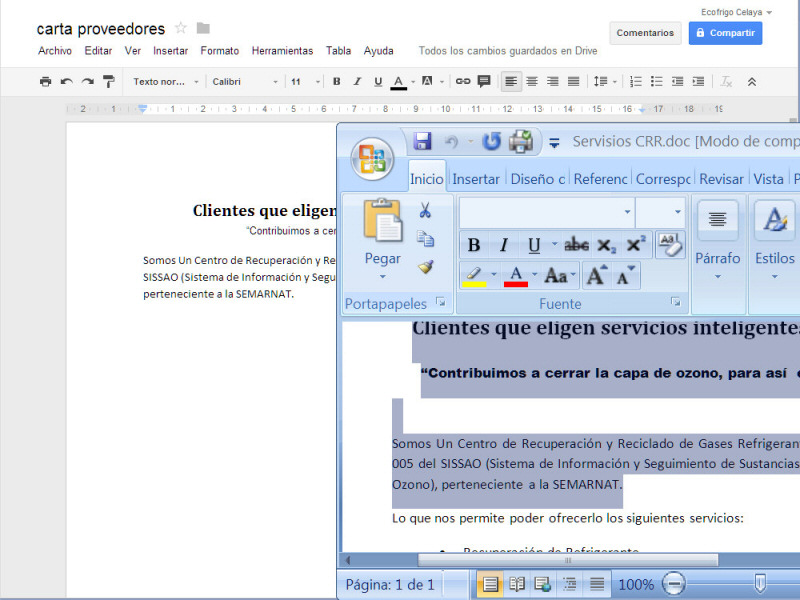Shrink font size in Word ribbon

[626, 276]
